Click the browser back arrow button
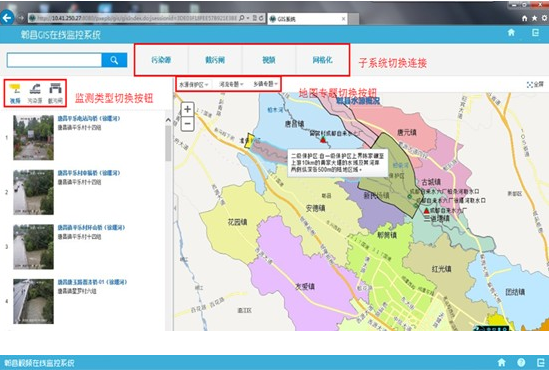The width and height of the screenshot is (549, 370). click(x=7, y=18)
